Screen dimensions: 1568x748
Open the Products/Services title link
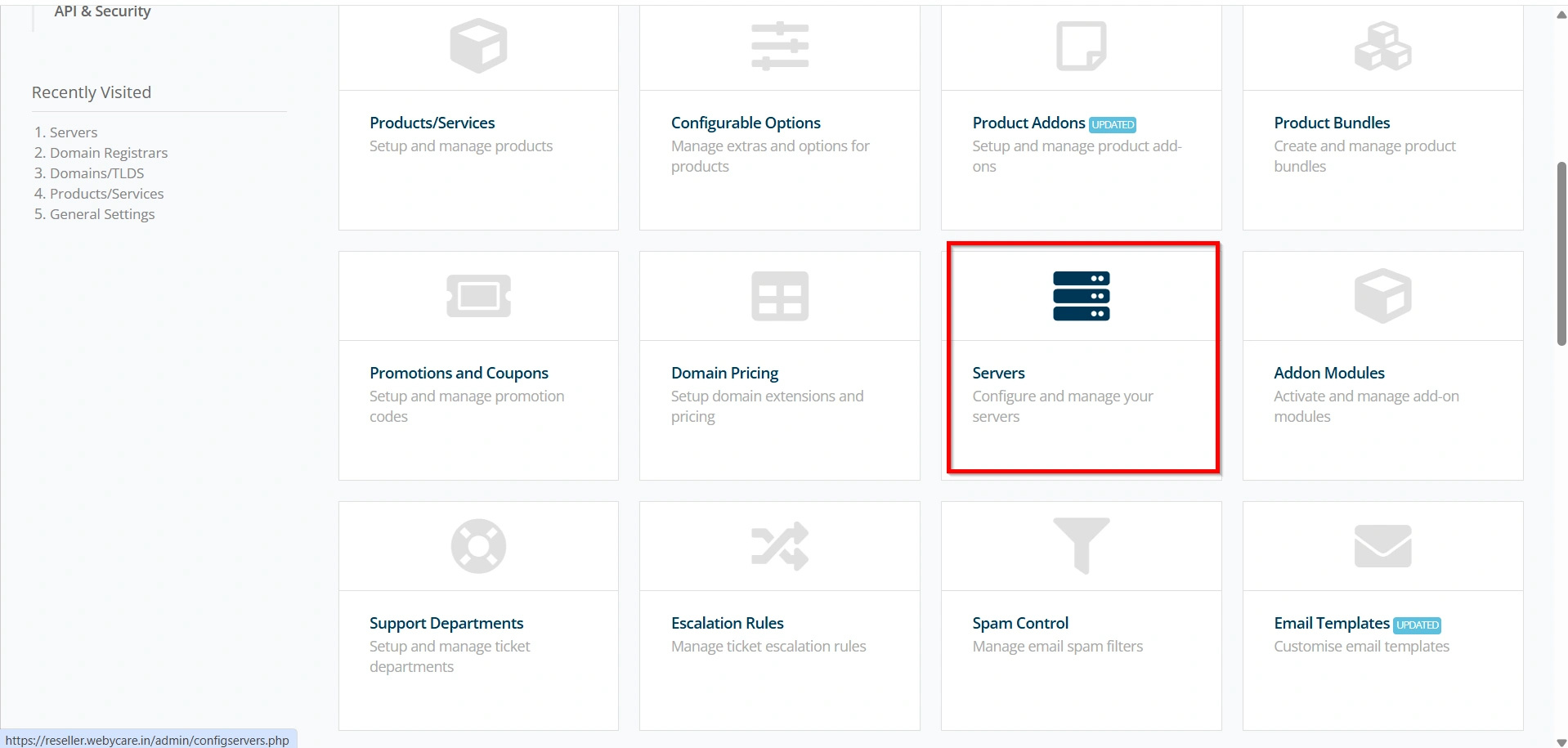coord(432,123)
